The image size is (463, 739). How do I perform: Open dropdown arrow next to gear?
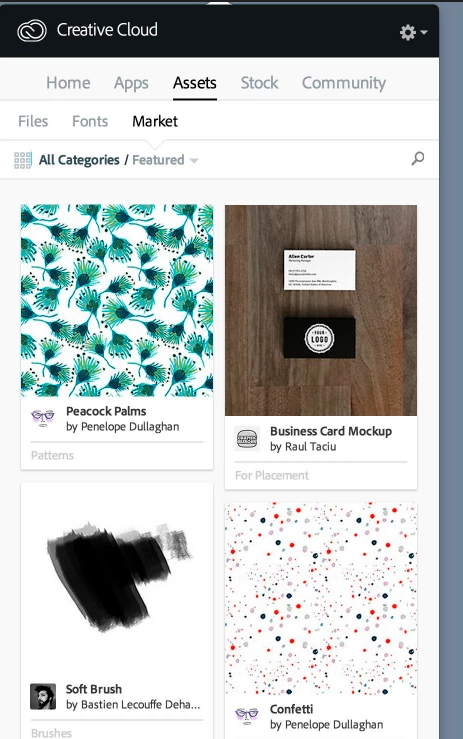pos(423,32)
